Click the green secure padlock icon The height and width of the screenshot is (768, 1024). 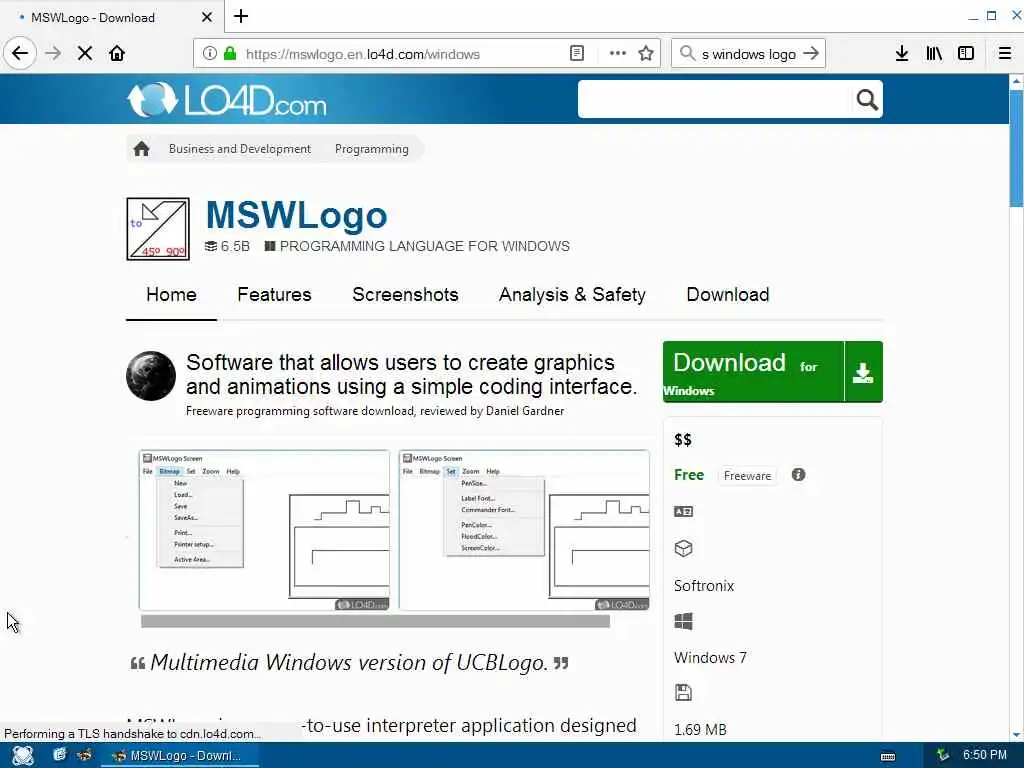point(230,54)
